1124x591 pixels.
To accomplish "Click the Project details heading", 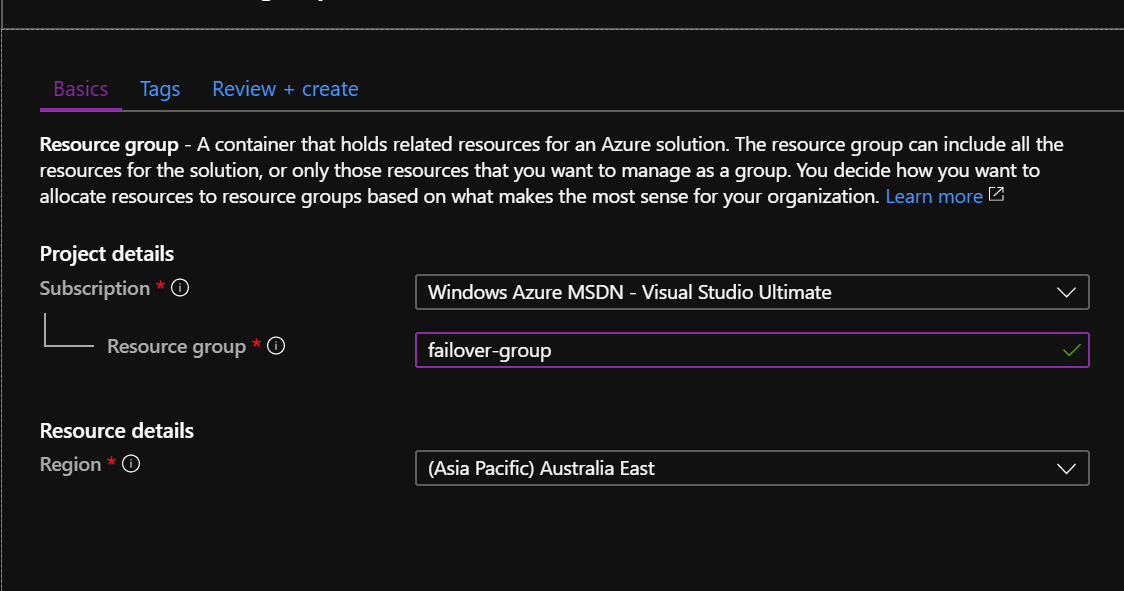I will [106, 253].
